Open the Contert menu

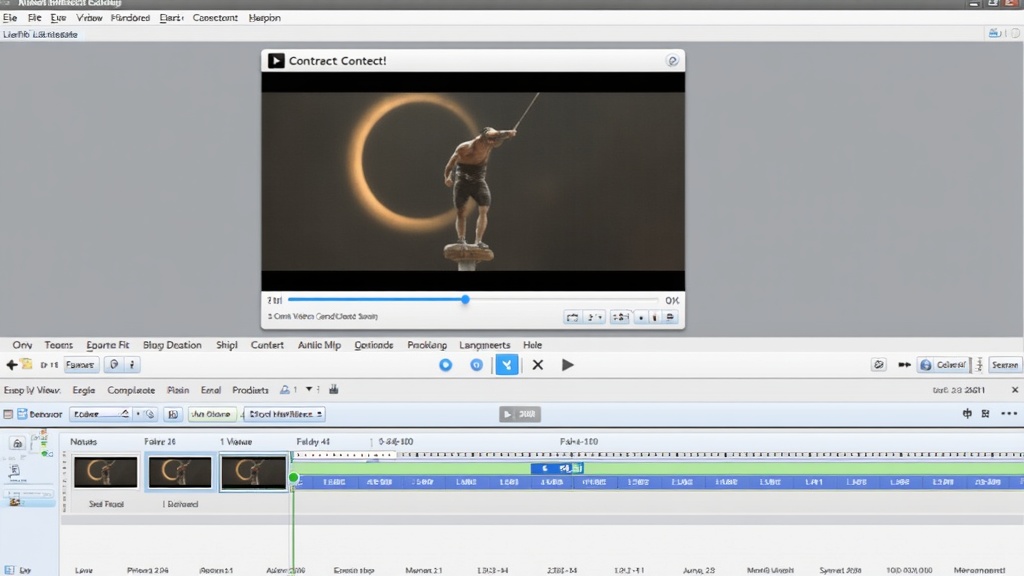pyautogui.click(x=267, y=345)
